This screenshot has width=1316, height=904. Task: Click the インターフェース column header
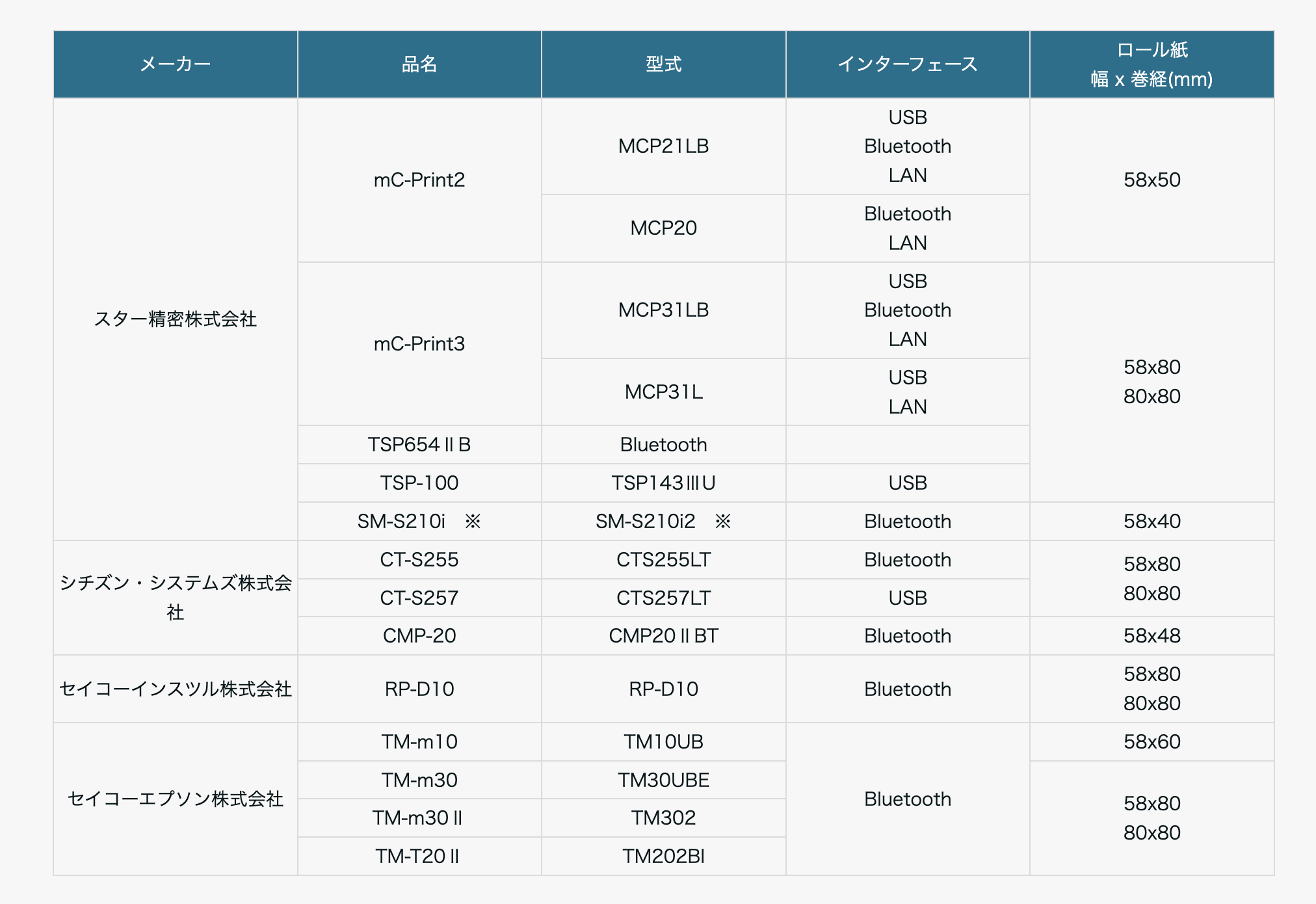coord(907,63)
